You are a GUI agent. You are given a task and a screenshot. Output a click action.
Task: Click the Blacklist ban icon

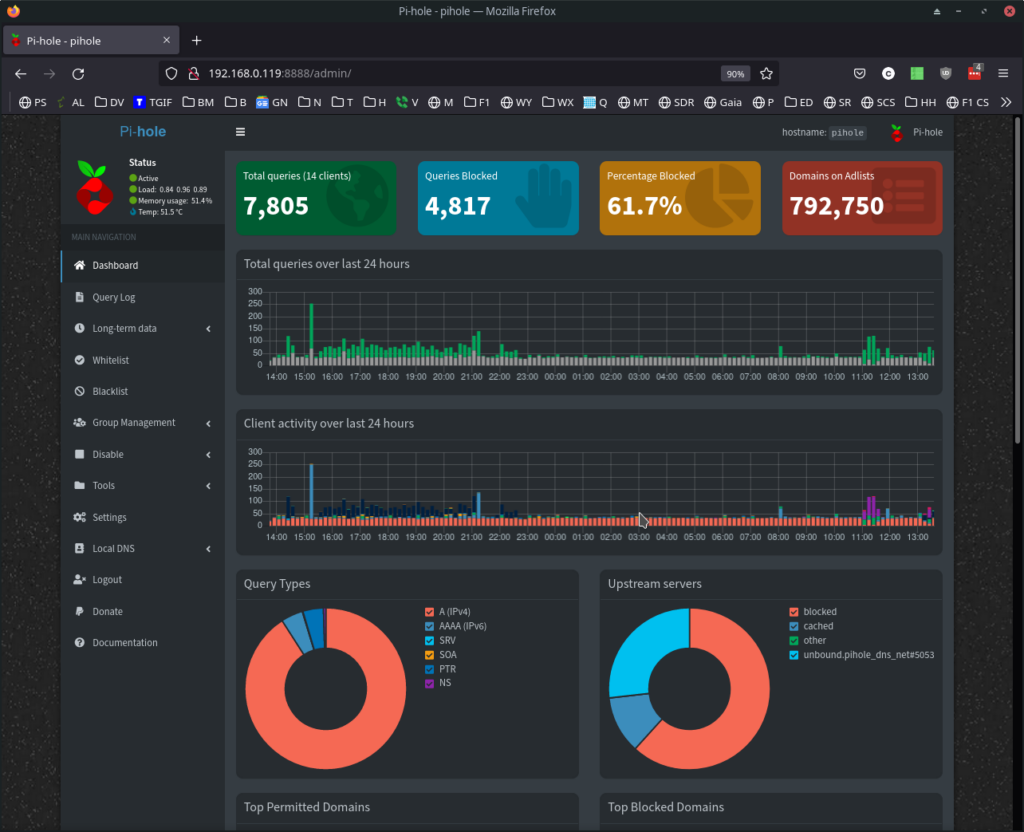point(79,391)
